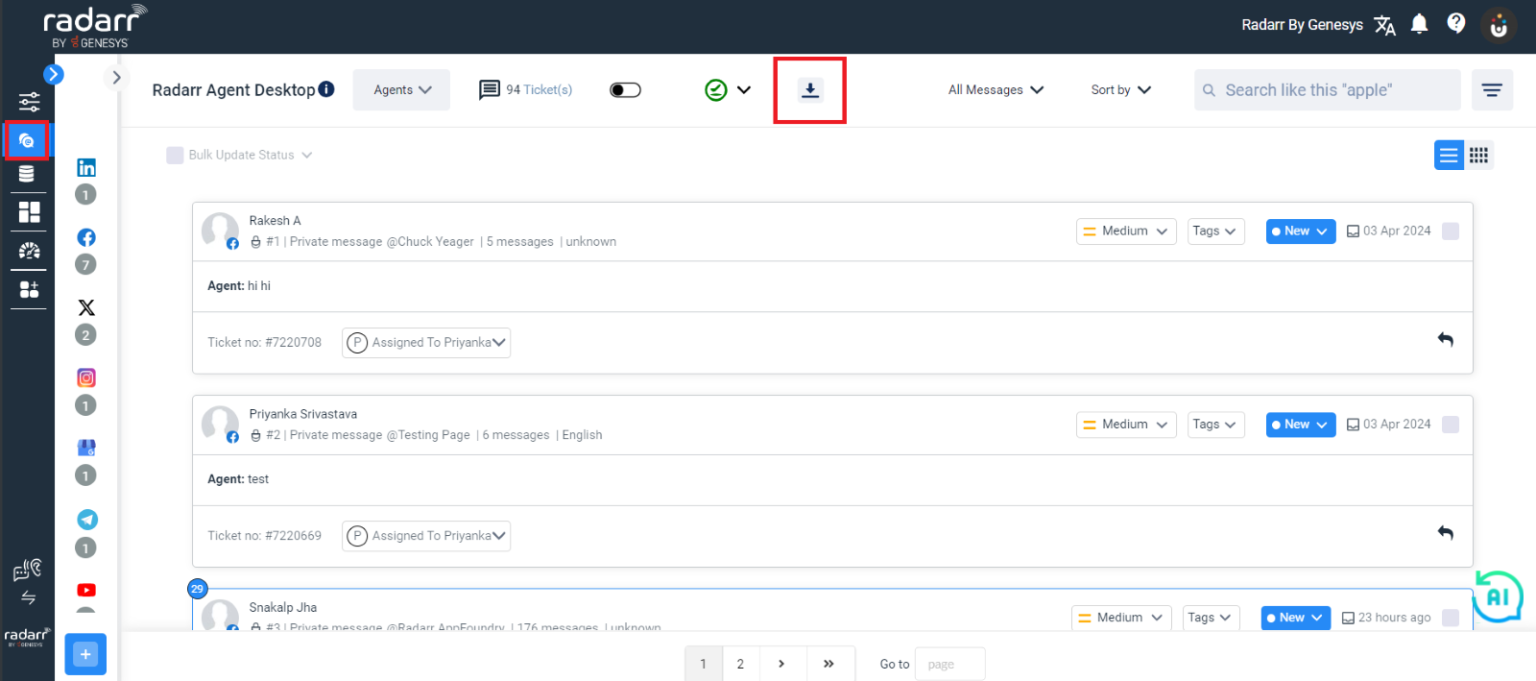Flip the toggle switch next to 94 Tickets
This screenshot has height=681, width=1536.
click(625, 89)
